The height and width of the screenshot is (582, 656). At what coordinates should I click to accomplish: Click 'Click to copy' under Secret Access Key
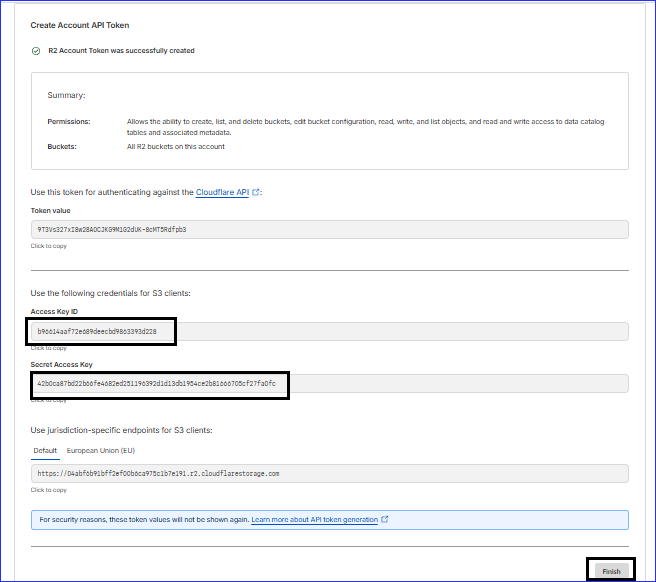point(49,400)
